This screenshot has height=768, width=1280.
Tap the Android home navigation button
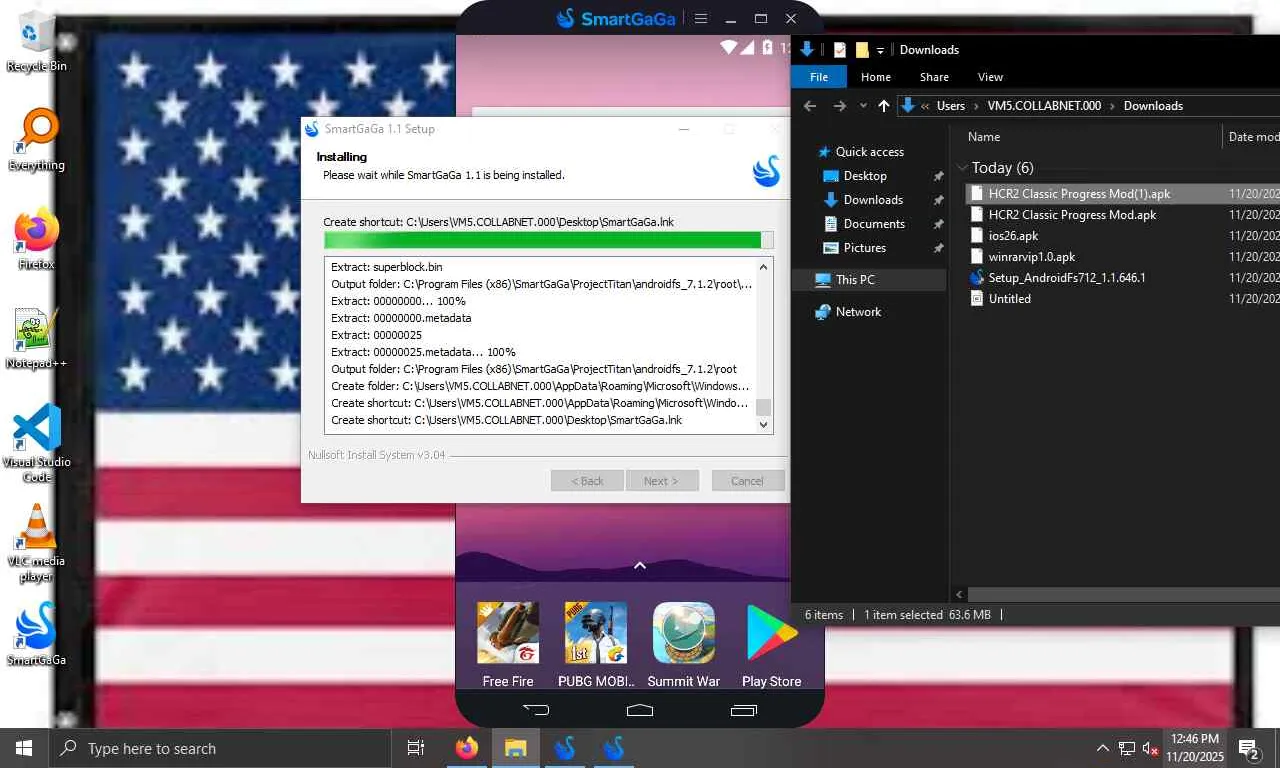[640, 710]
